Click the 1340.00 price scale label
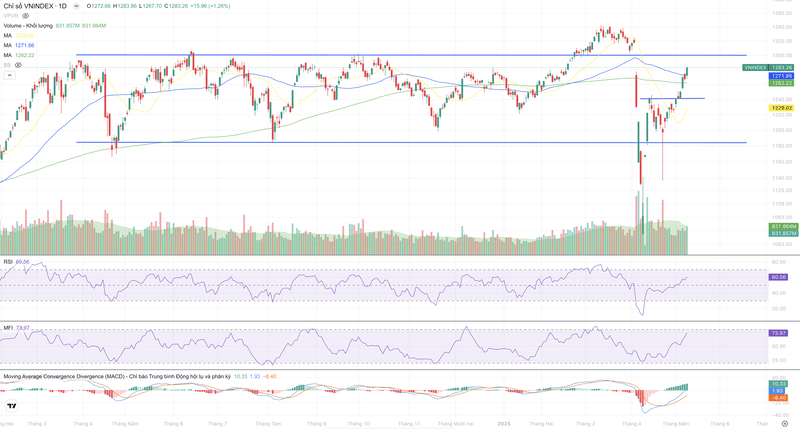The width and height of the screenshot is (800, 429). 782,27
